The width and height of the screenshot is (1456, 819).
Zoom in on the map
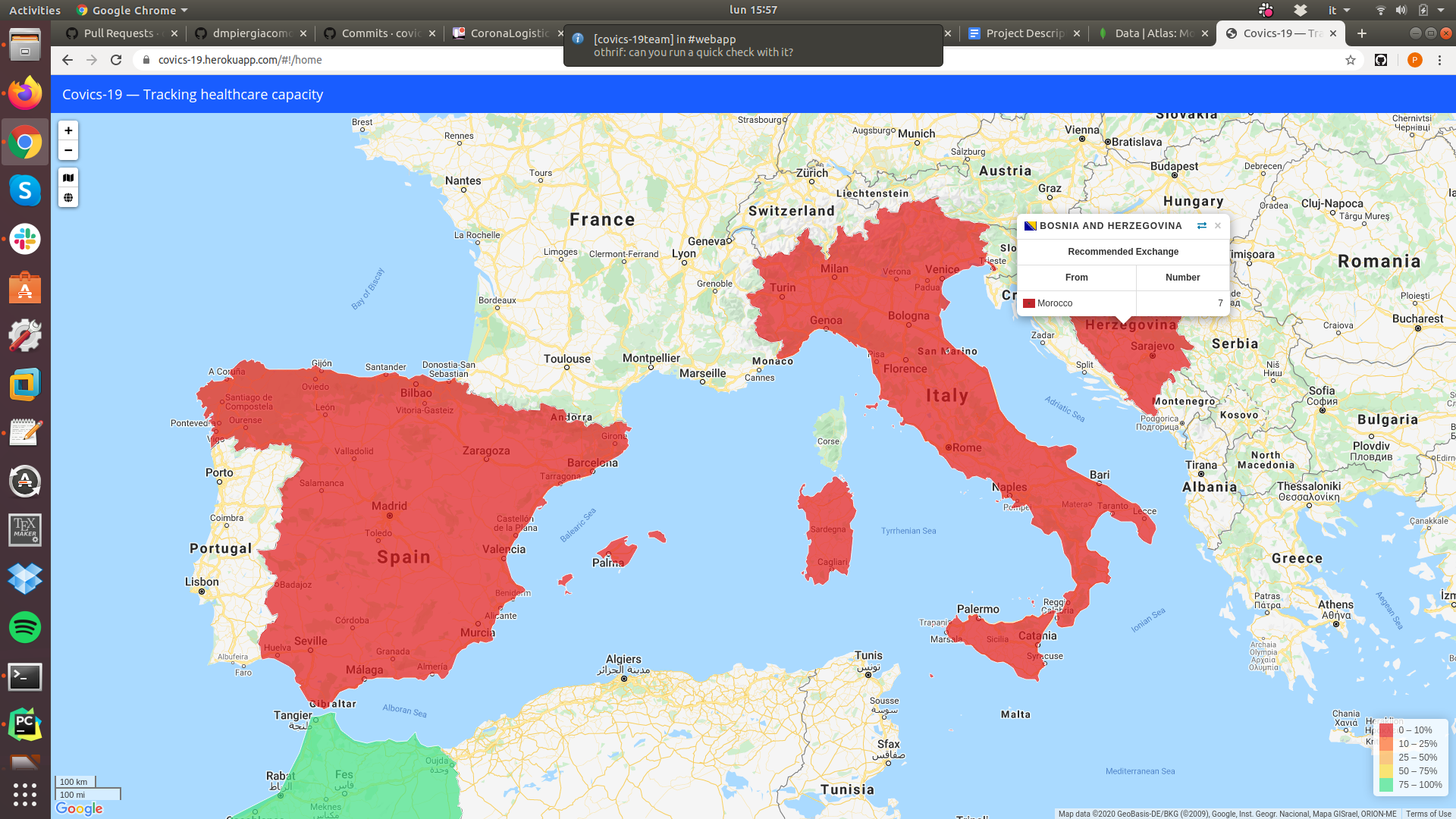pyautogui.click(x=68, y=130)
